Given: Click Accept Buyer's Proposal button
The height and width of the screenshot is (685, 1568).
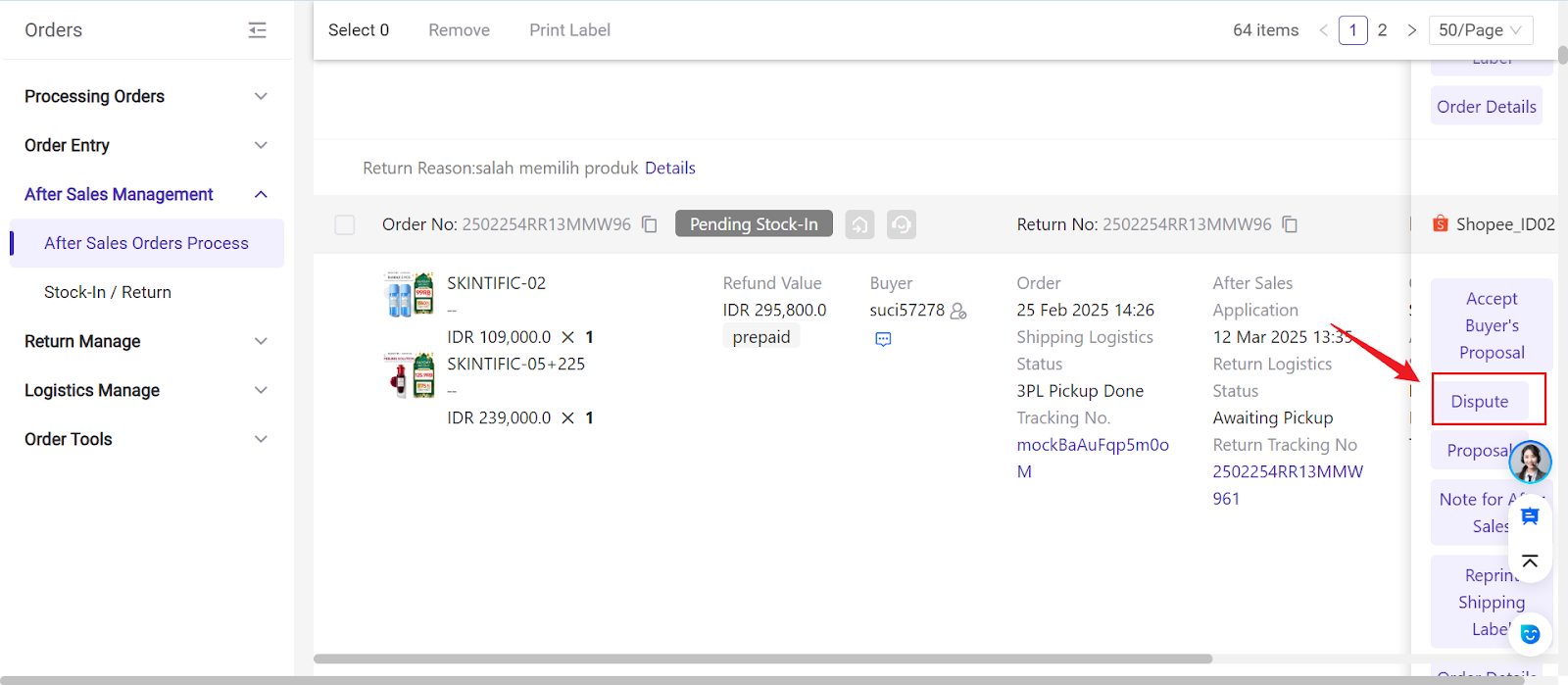Looking at the screenshot, I should coord(1492,325).
